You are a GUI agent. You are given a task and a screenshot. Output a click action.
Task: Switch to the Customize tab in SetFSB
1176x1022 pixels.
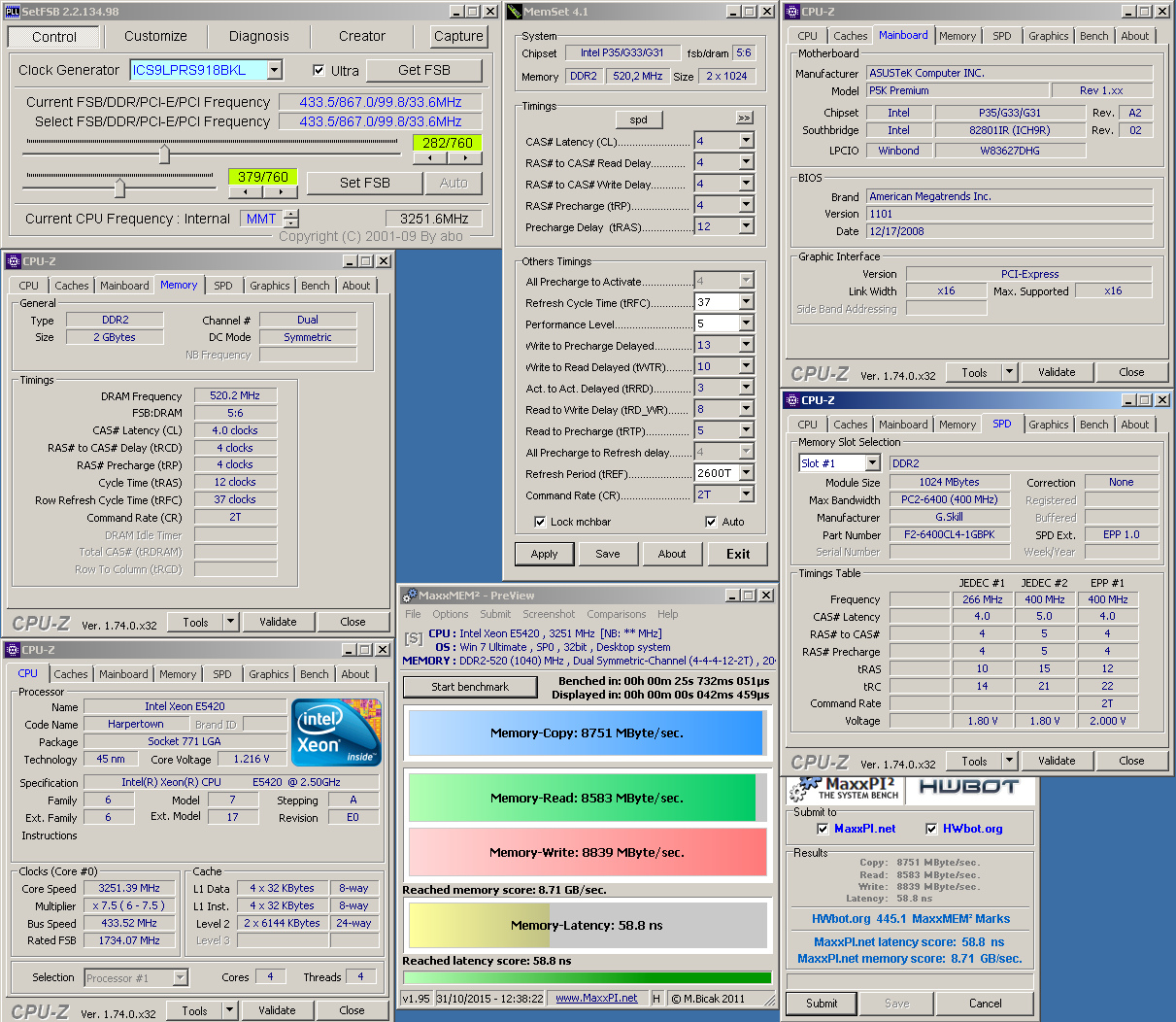155,36
